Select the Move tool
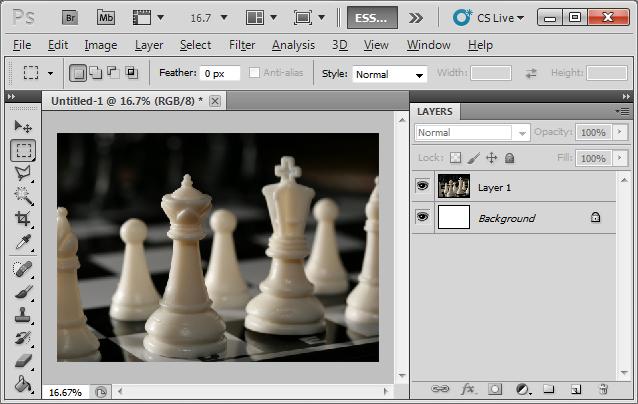Viewport: 638px width, 404px height. [x=23, y=127]
